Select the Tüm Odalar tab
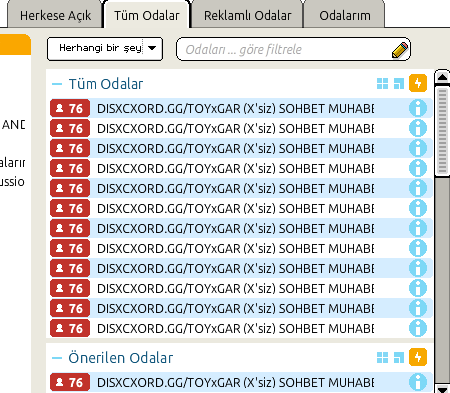The height and width of the screenshot is (393, 450). [147, 15]
